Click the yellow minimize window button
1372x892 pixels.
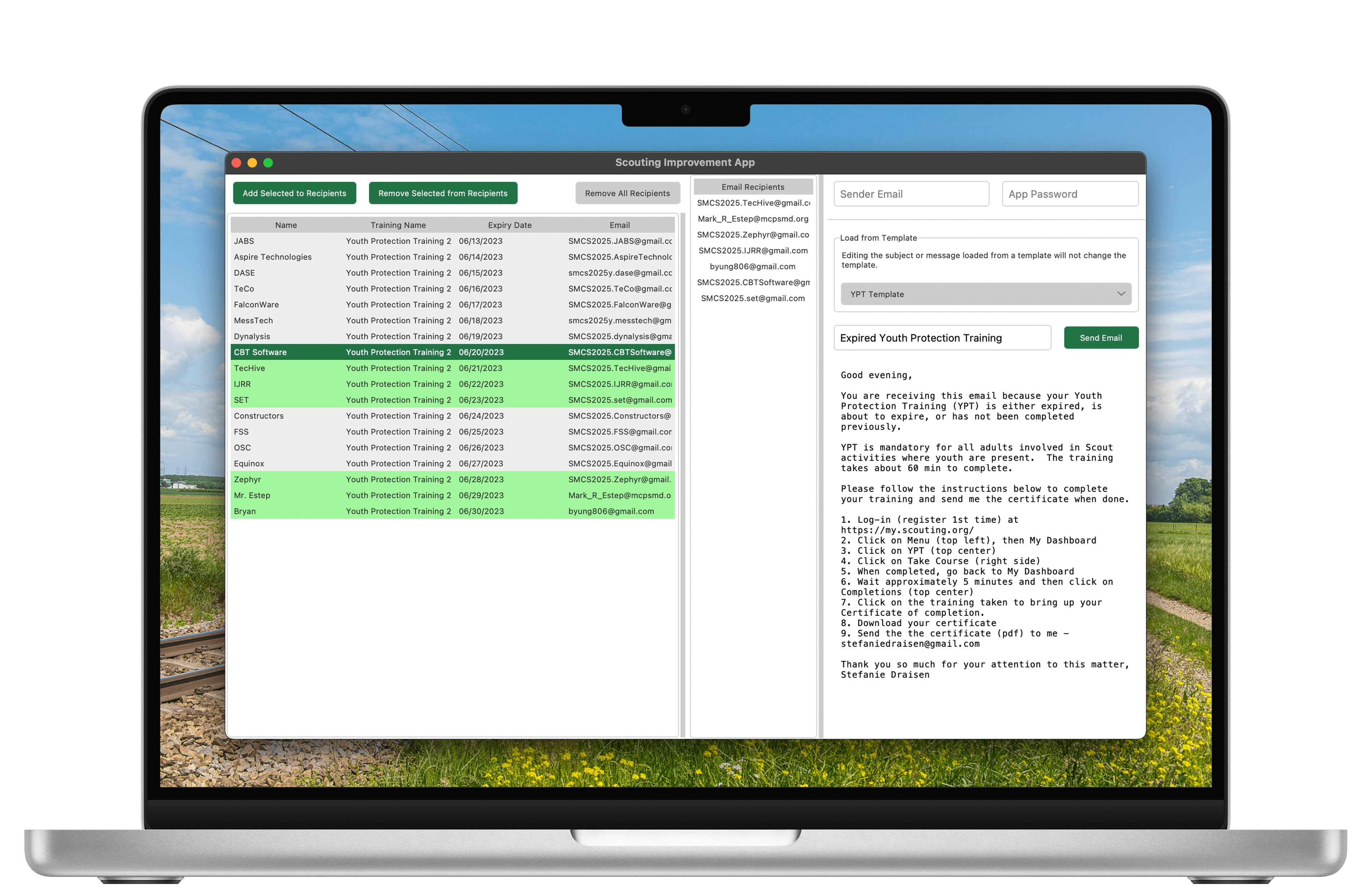252,163
